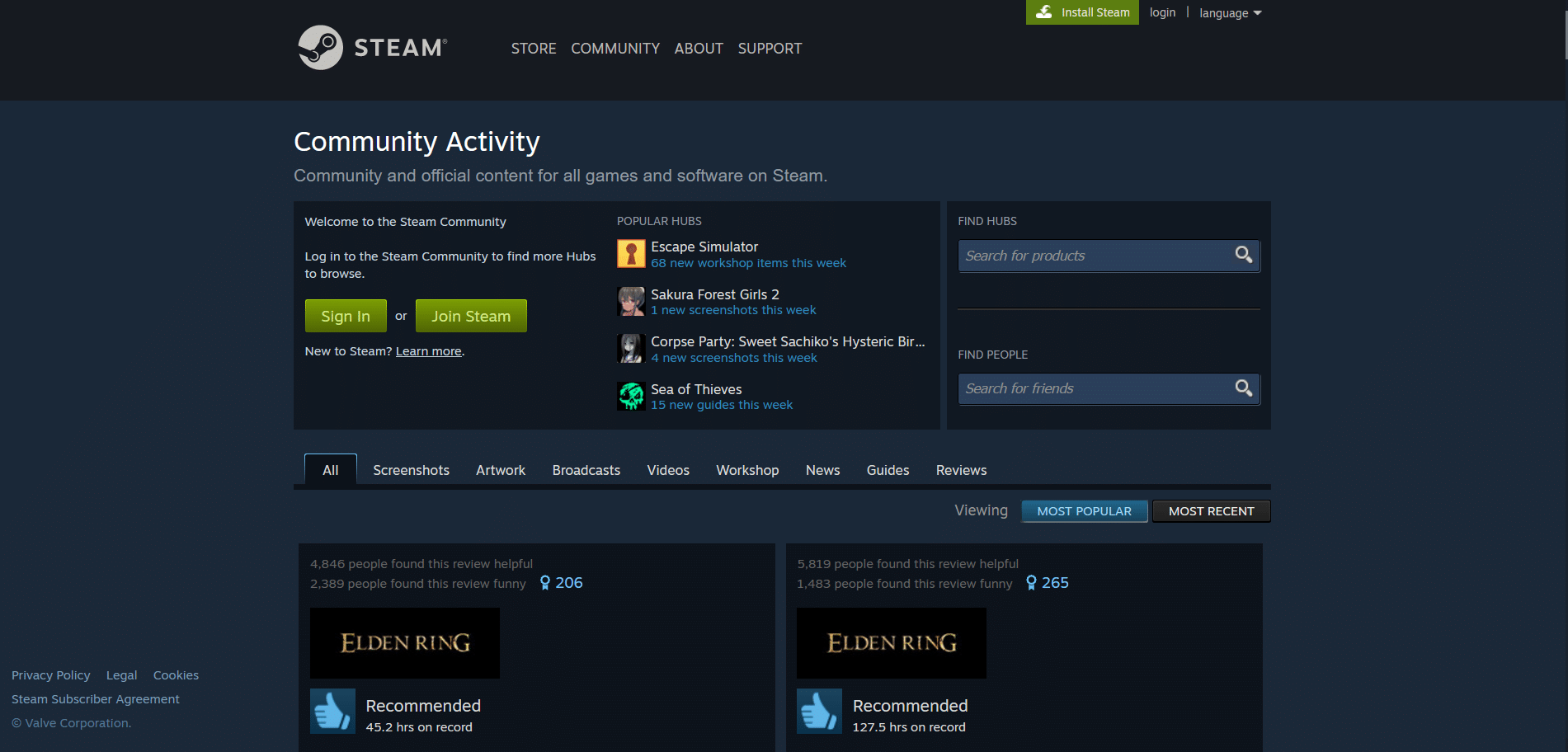Focus the Search for friends field
This screenshot has height=752, width=1568.
[1109, 388]
